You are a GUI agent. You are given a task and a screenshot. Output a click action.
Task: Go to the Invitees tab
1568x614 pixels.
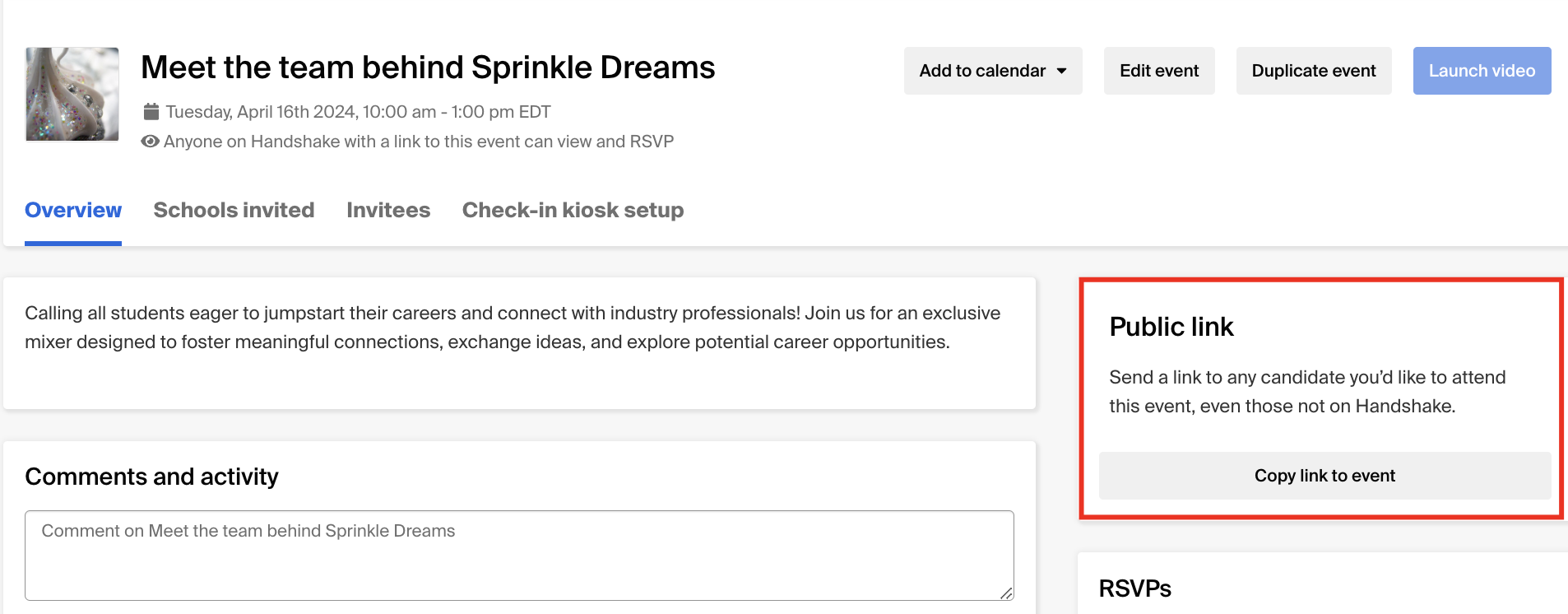coord(388,211)
